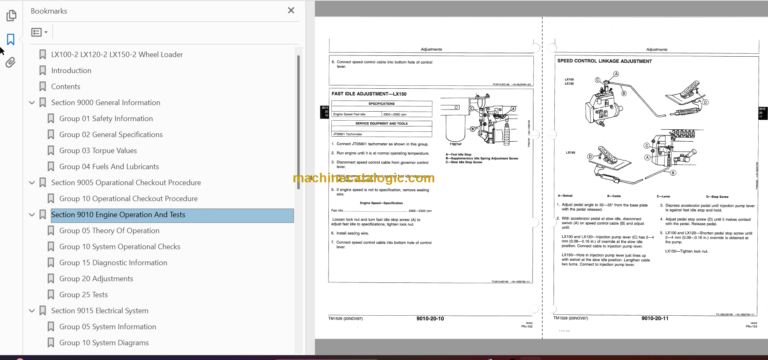Open Group 20 Adjustments bookmark
Image resolution: width=768 pixels, height=360 pixels.
coord(96,279)
